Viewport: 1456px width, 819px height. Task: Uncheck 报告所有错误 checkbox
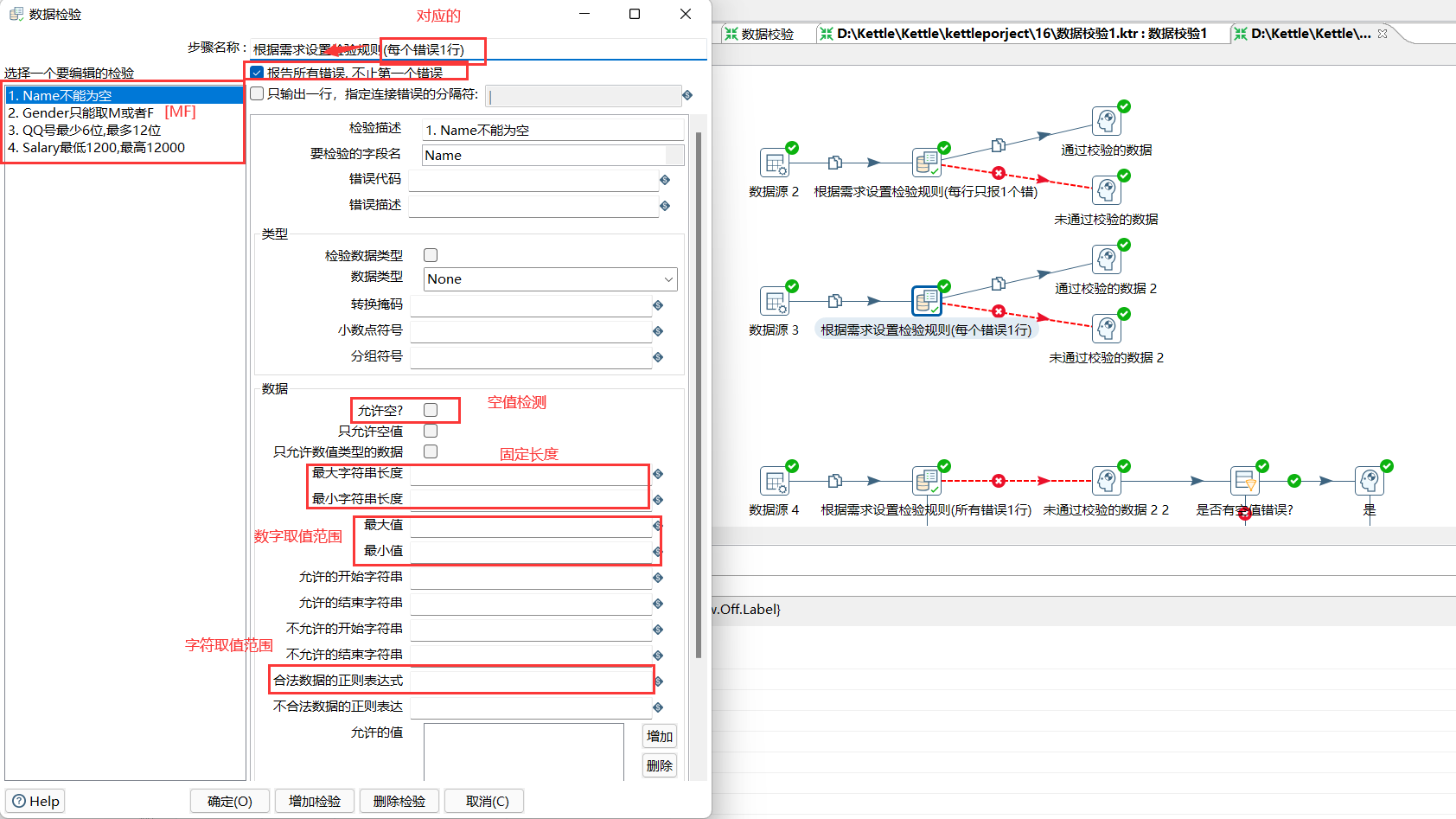(x=257, y=73)
